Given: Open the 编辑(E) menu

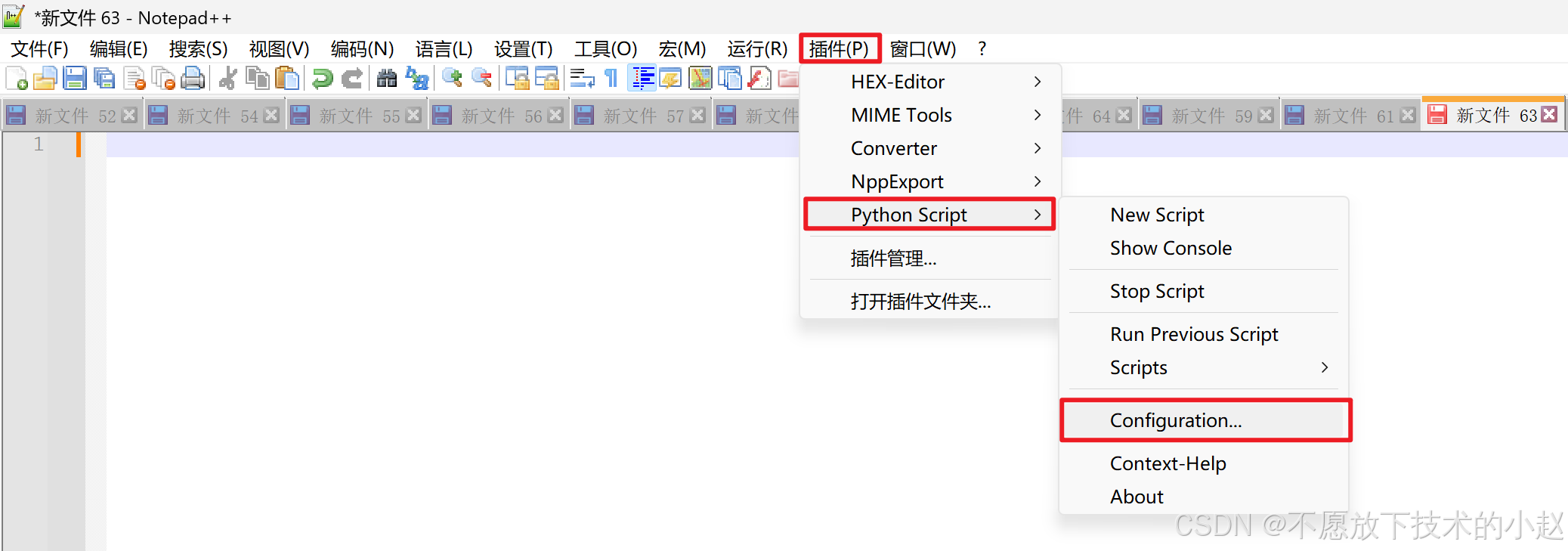Looking at the screenshot, I should (x=119, y=49).
